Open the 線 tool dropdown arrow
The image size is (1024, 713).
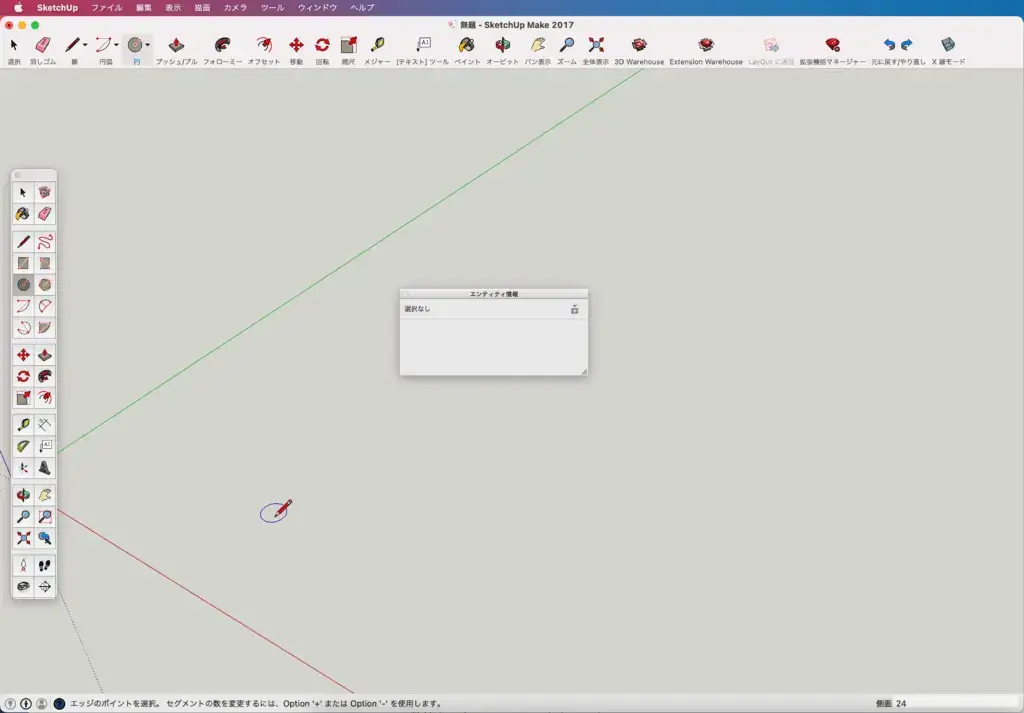(85, 45)
